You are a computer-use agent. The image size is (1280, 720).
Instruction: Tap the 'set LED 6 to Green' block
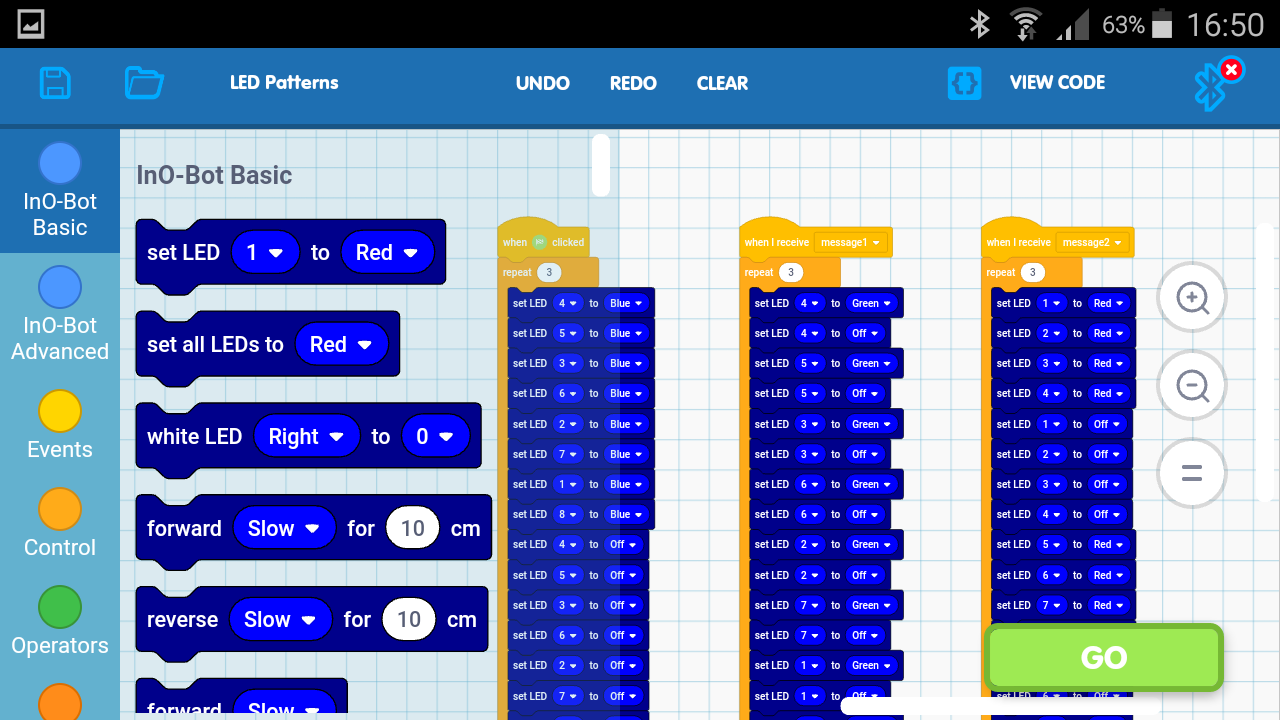pos(827,485)
